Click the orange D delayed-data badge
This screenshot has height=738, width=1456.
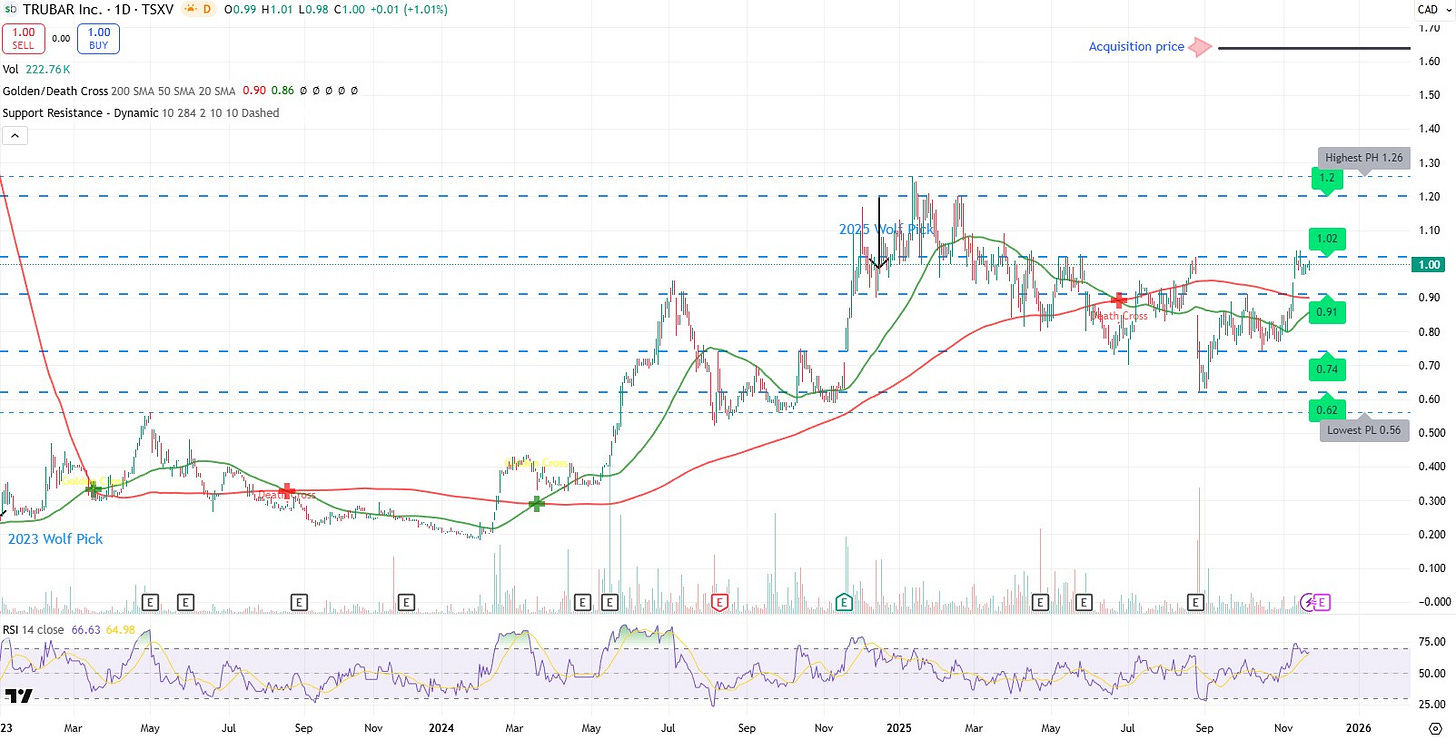[x=207, y=9]
